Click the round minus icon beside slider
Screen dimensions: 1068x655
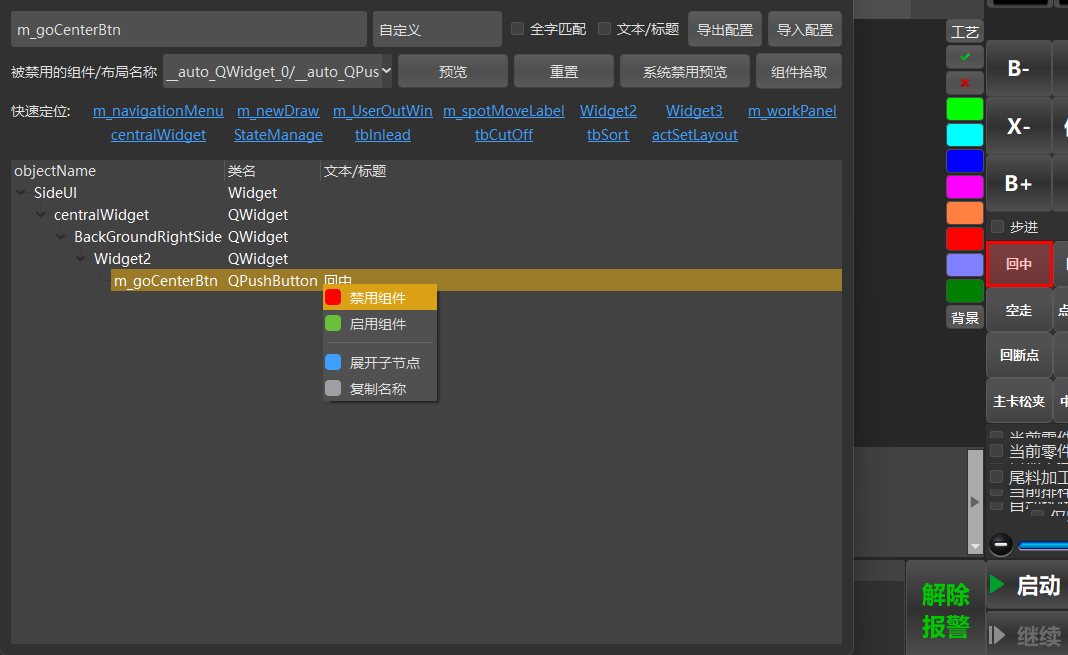1001,544
